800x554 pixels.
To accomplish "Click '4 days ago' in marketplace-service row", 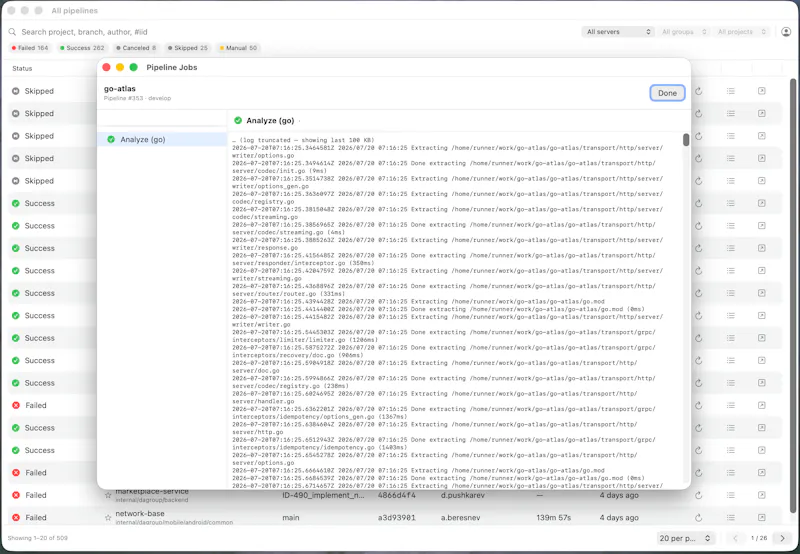I will 619,495.
